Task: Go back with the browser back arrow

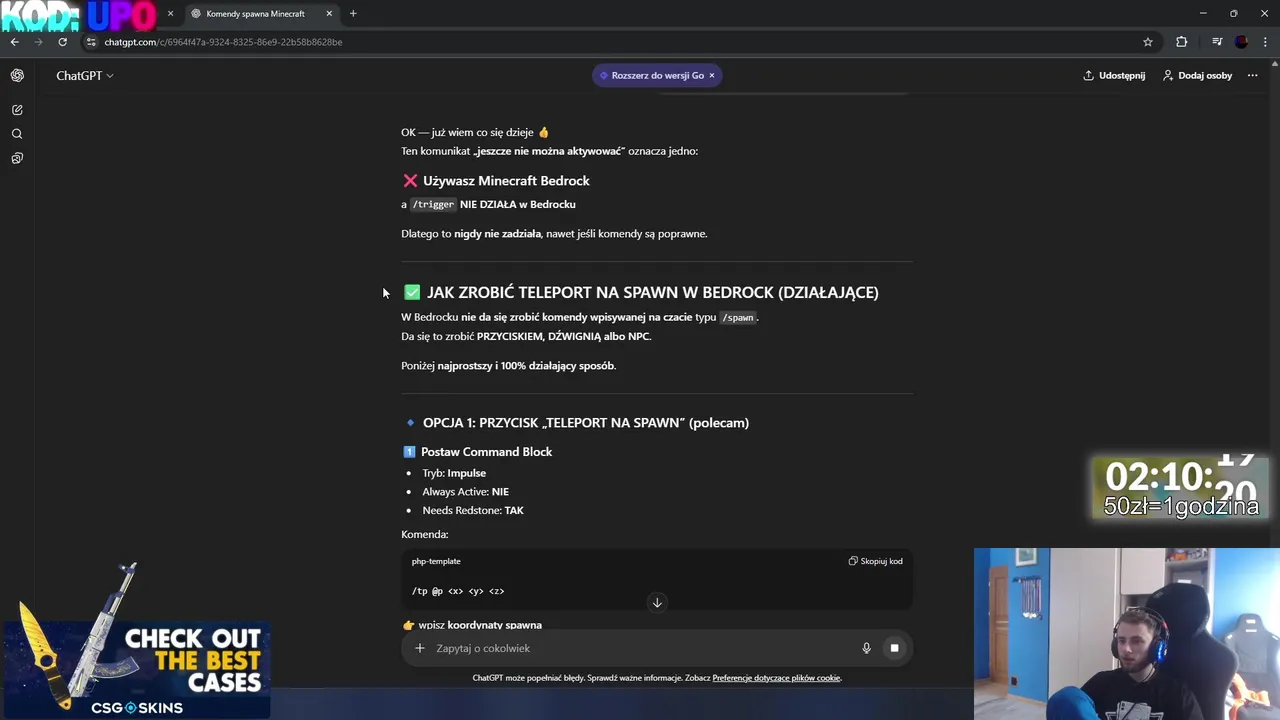Action: [x=14, y=42]
